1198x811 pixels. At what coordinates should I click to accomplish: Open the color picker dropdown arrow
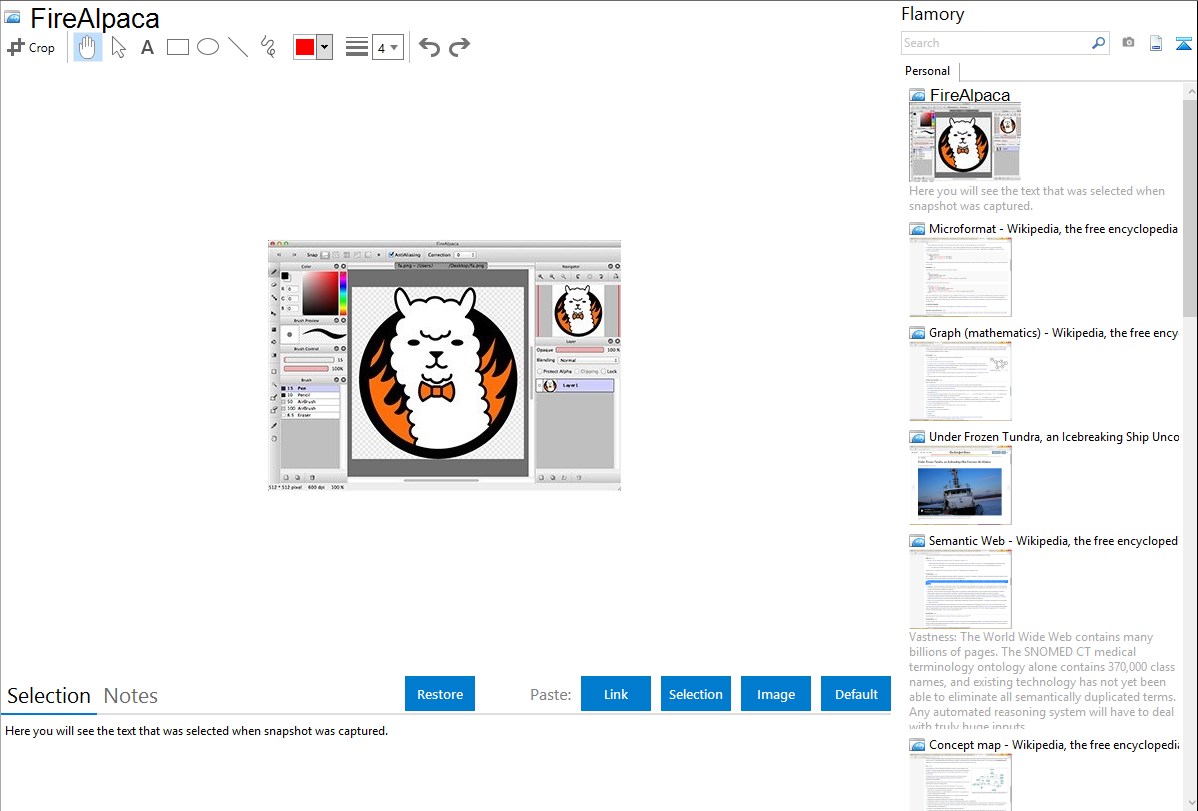pyautogui.click(x=324, y=47)
